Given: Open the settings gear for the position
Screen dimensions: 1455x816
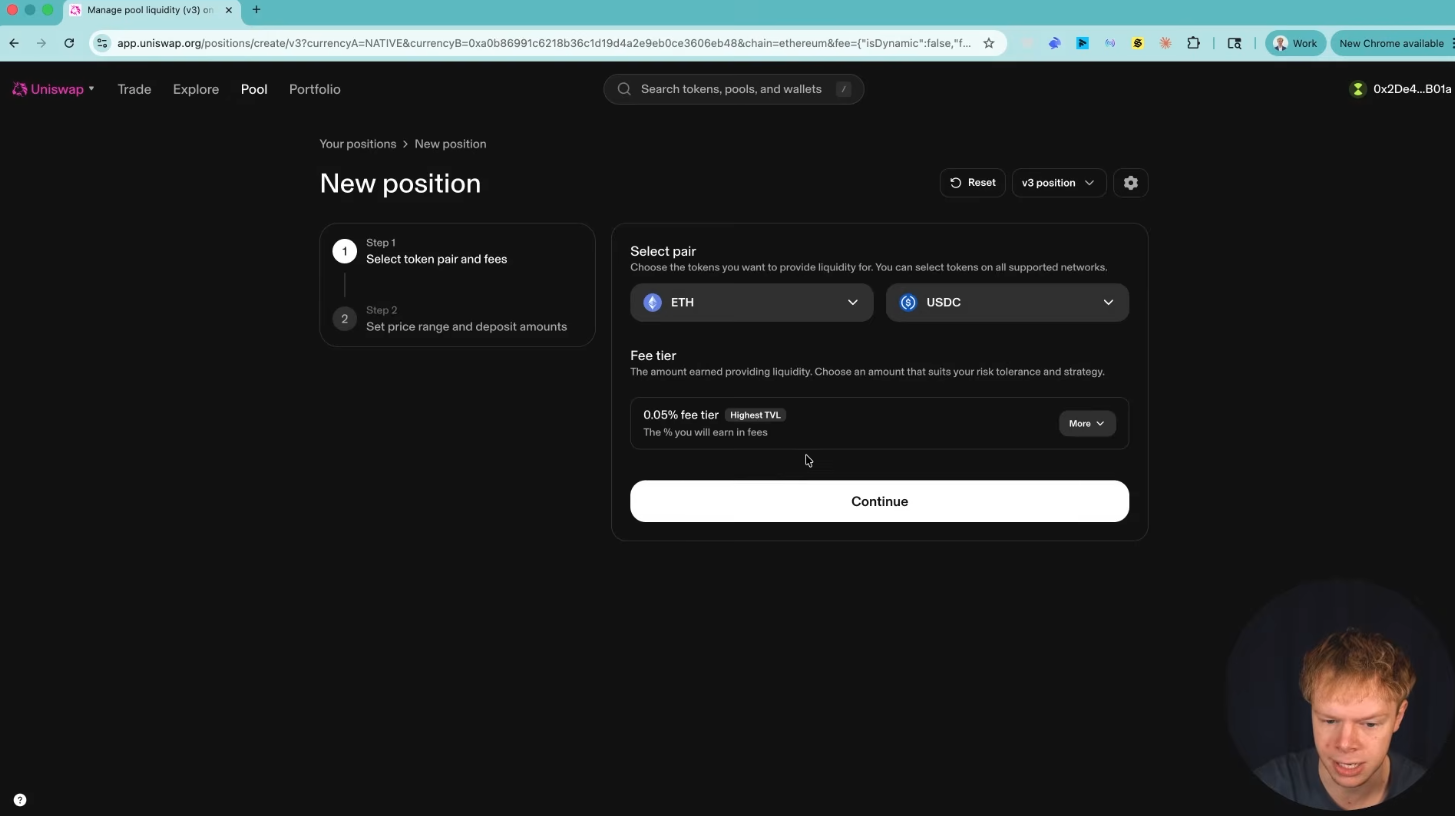Looking at the screenshot, I should pyautogui.click(x=1131, y=183).
